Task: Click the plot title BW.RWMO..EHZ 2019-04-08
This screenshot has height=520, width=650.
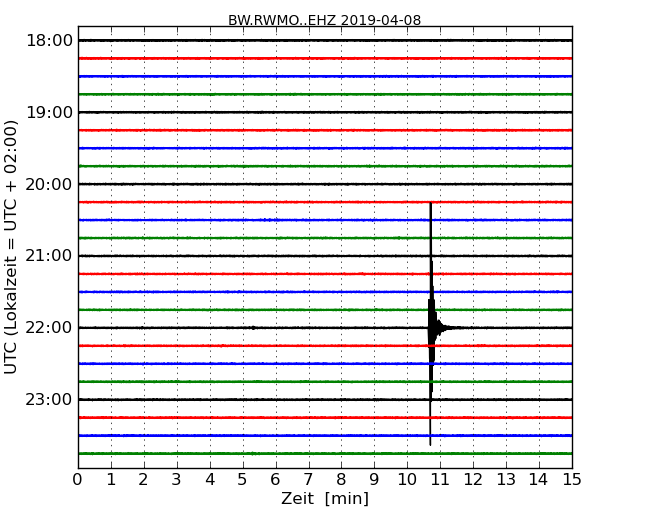Action: click(325, 20)
